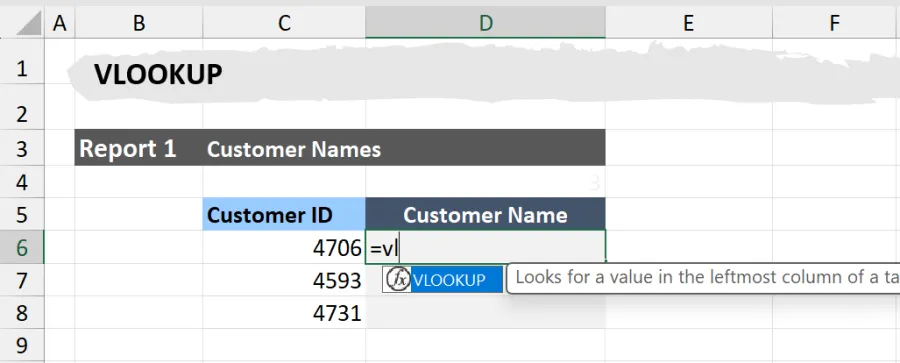Screen dimensions: 900x363
Task: Select row 8 header
Action: (x=22, y=313)
